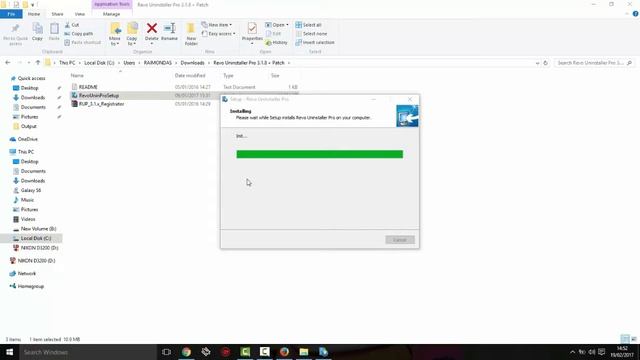
Task: Click the Windows Start button
Action: click(x=9, y=352)
